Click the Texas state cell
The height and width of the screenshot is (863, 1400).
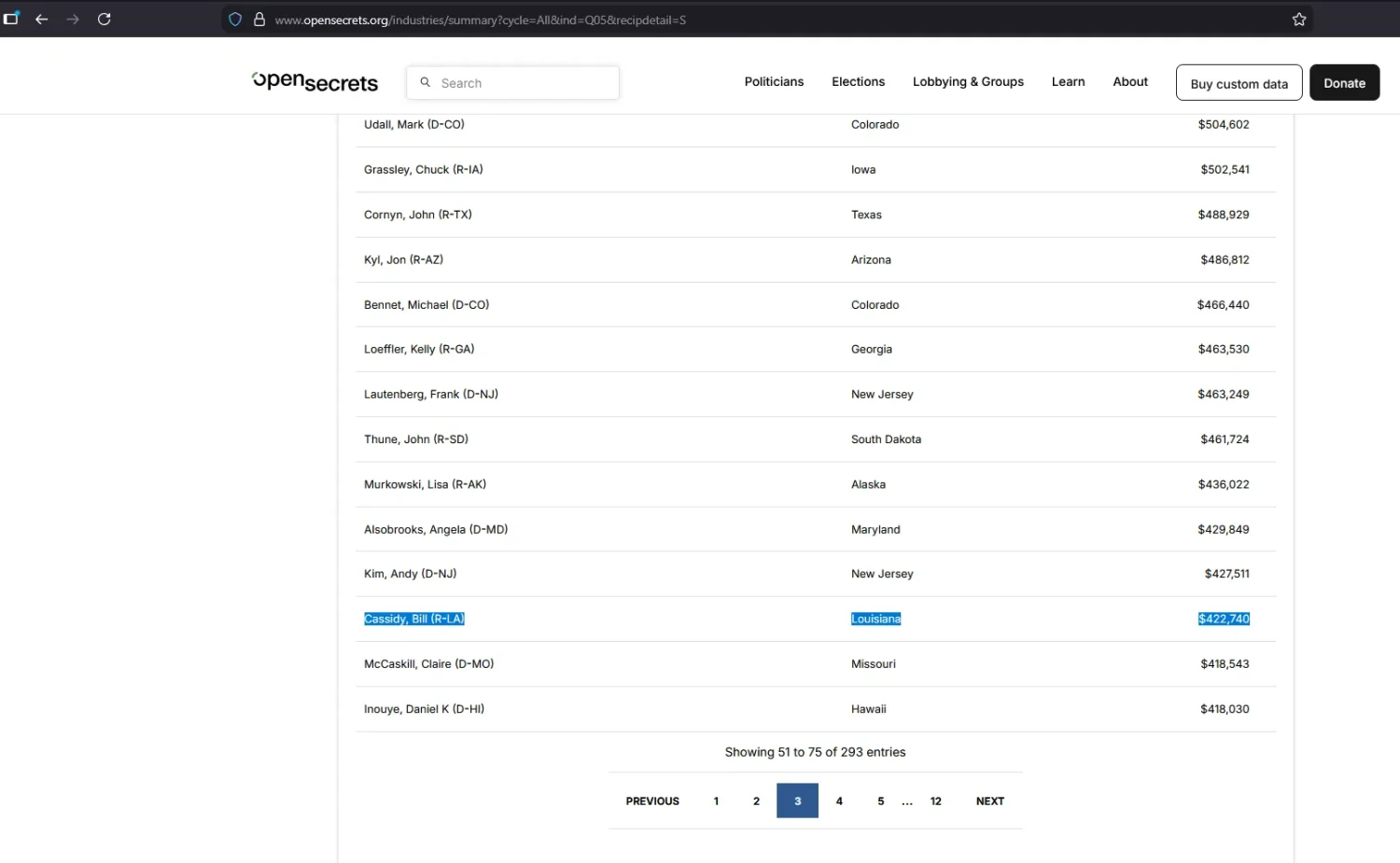point(866,215)
